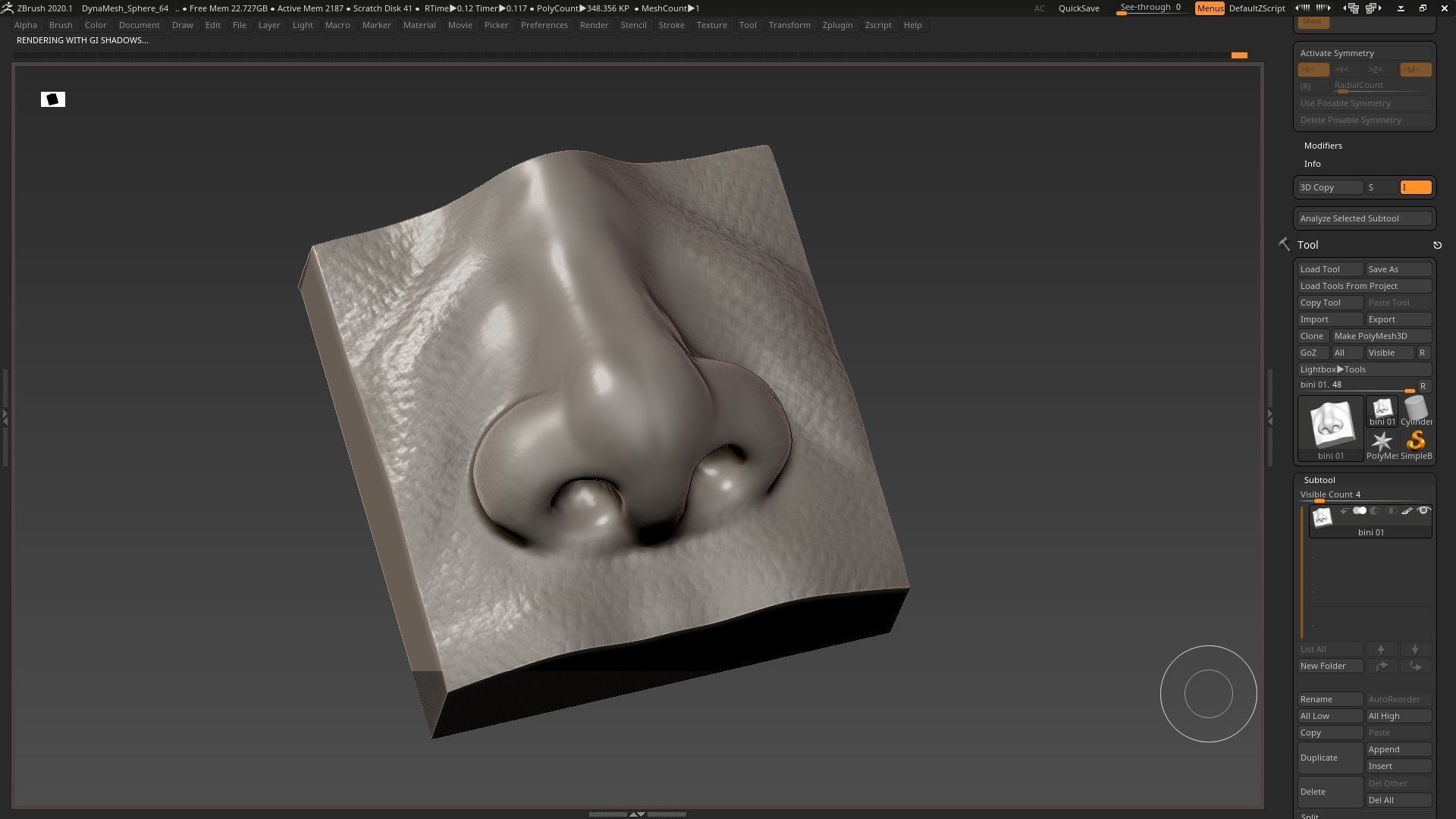Expand the left tray divider handle

5,417
